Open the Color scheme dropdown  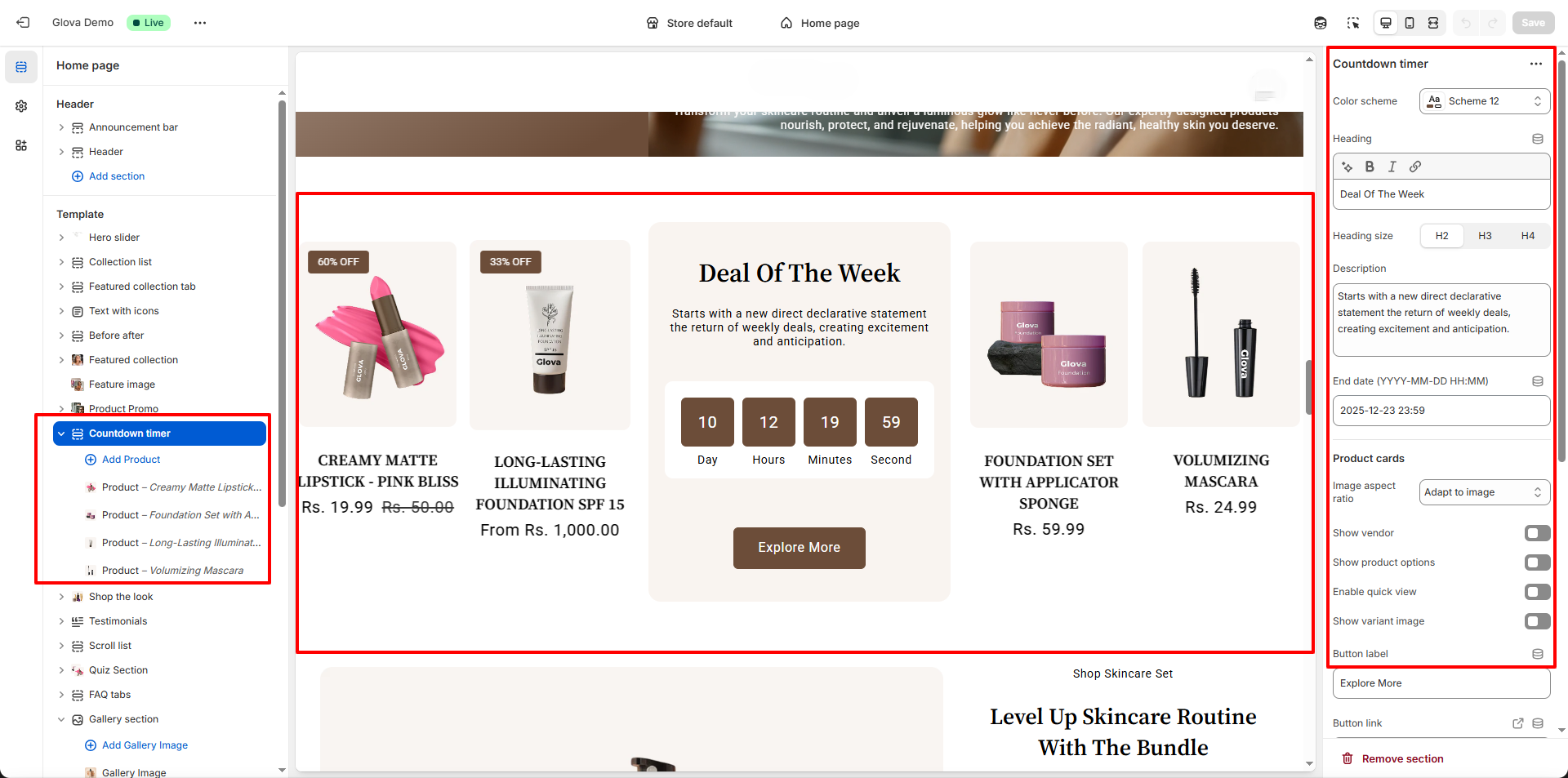coord(1485,101)
